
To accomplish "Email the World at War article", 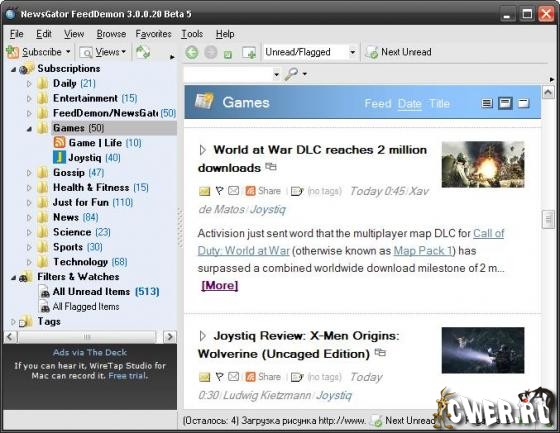I will tap(234, 191).
